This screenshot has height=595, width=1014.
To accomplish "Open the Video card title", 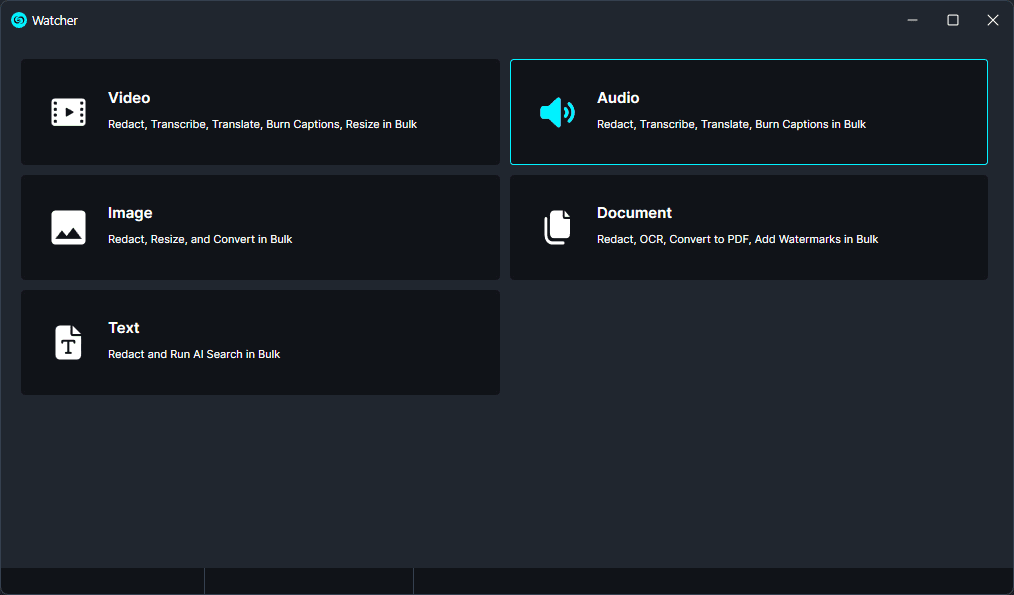I will (129, 98).
